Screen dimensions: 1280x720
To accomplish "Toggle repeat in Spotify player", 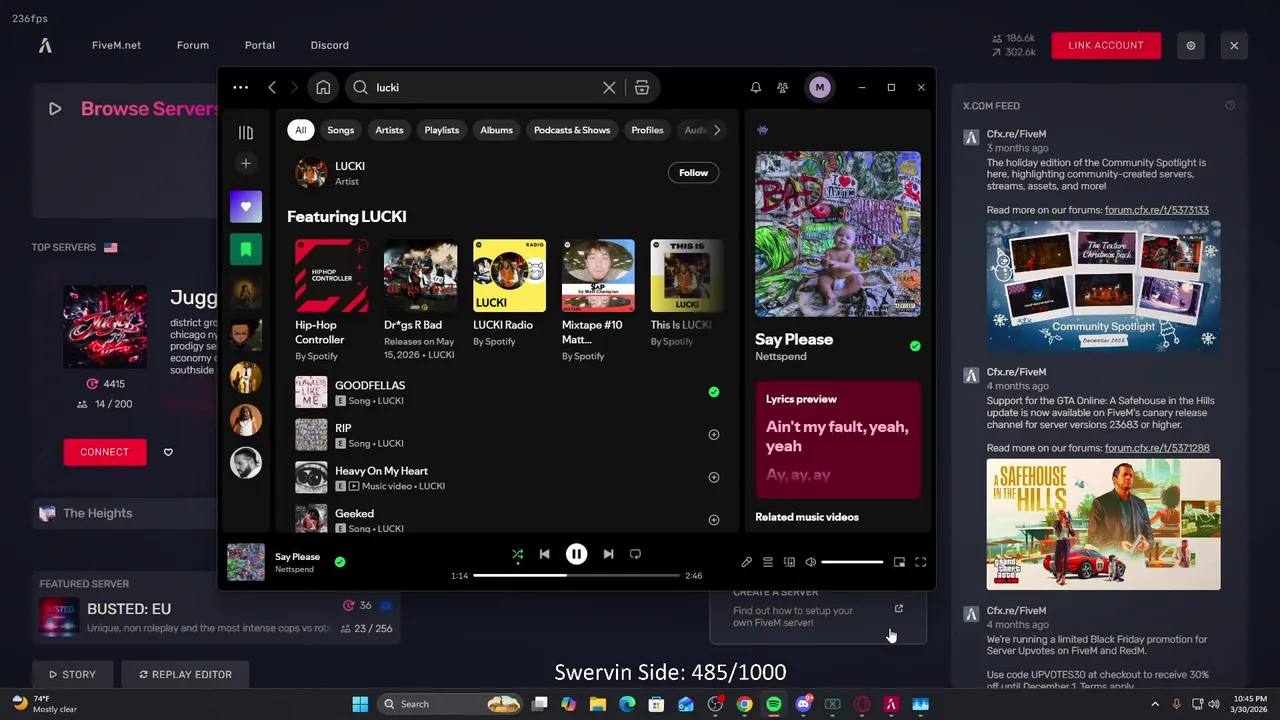I will [635, 554].
